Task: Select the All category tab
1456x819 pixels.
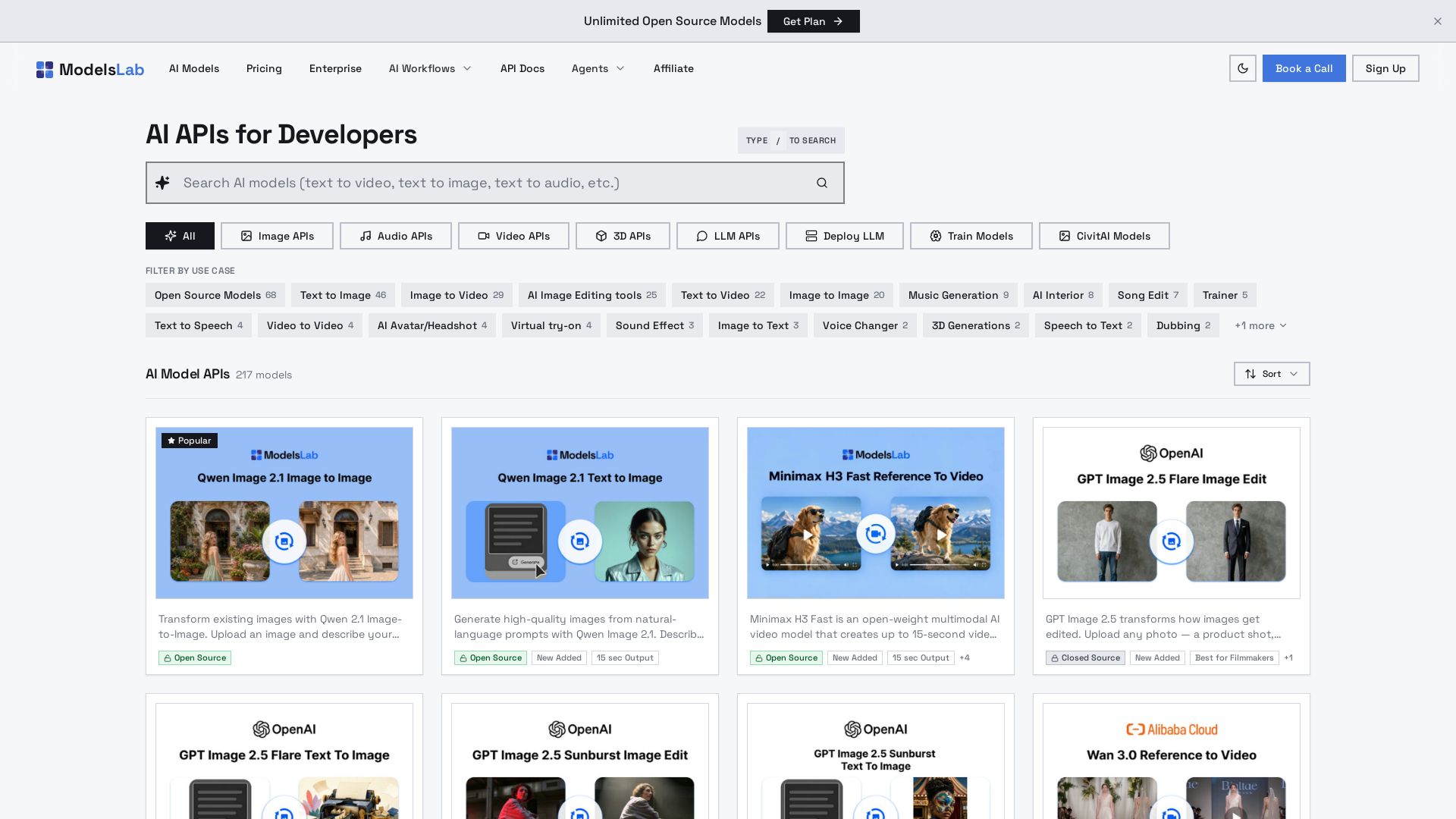Action: 180,236
